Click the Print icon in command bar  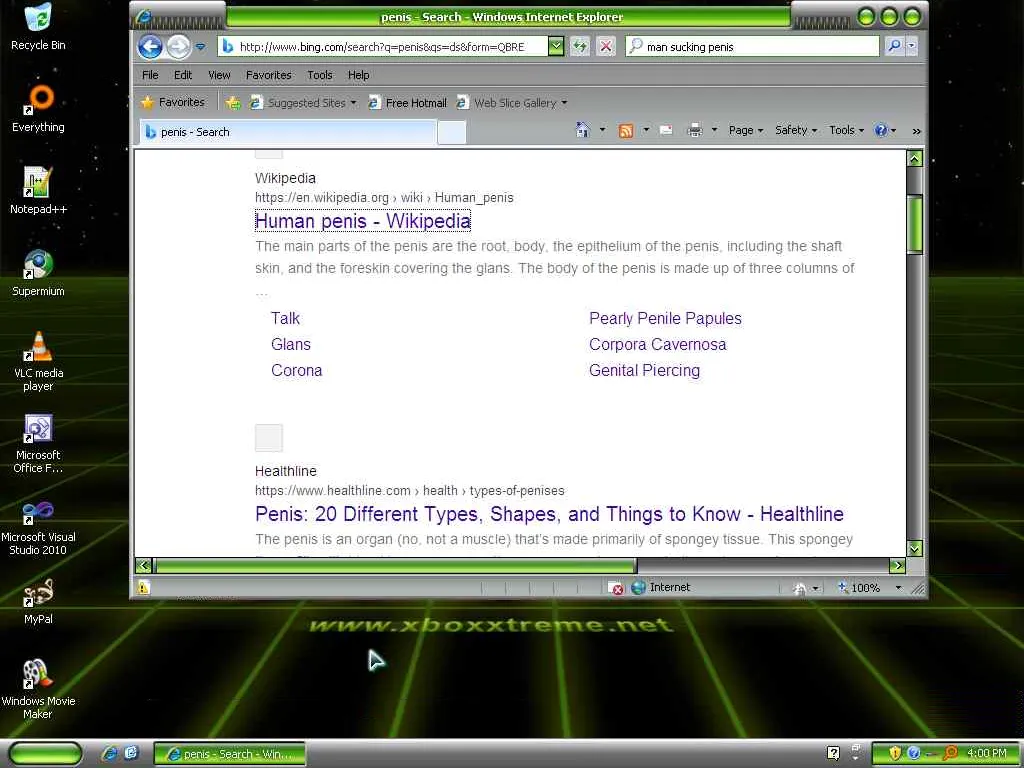coord(695,130)
